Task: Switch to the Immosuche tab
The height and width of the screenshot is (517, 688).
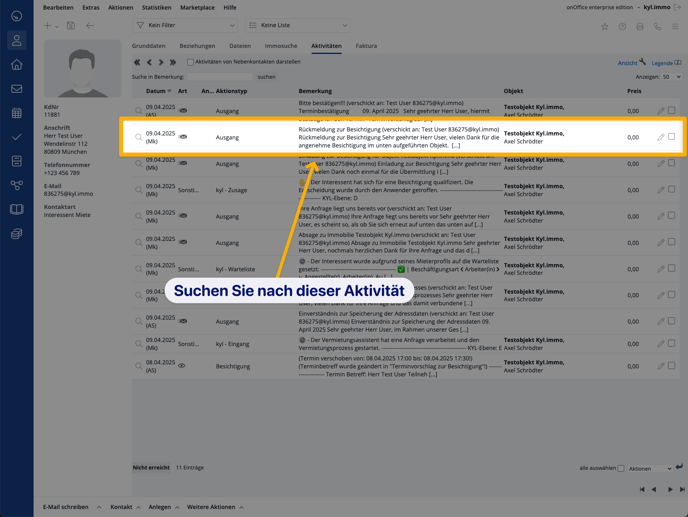Action: tap(281, 46)
